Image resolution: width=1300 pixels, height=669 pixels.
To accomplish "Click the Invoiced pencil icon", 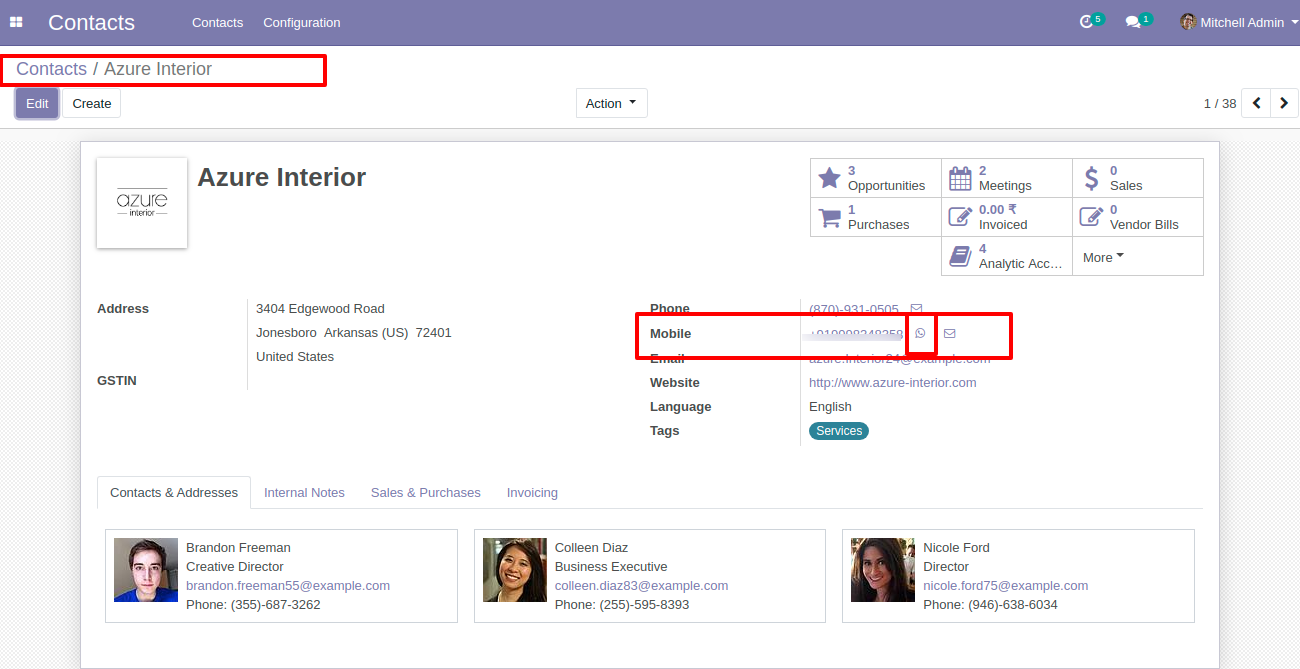I will pos(960,217).
